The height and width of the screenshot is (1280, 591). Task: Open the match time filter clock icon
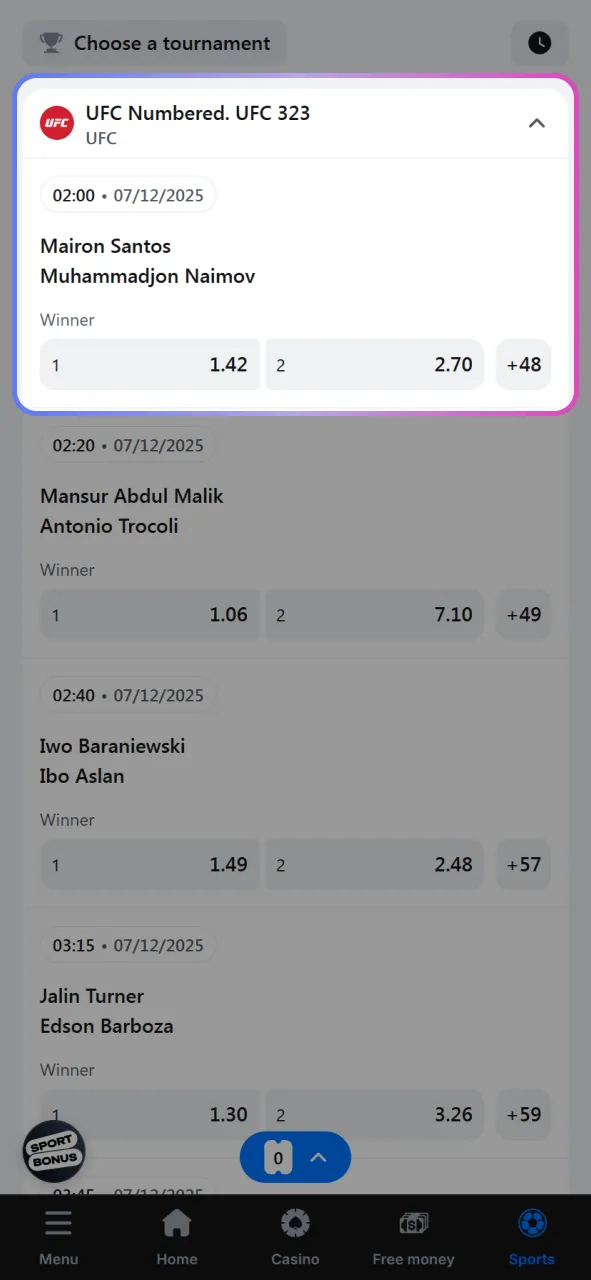pyautogui.click(x=540, y=43)
